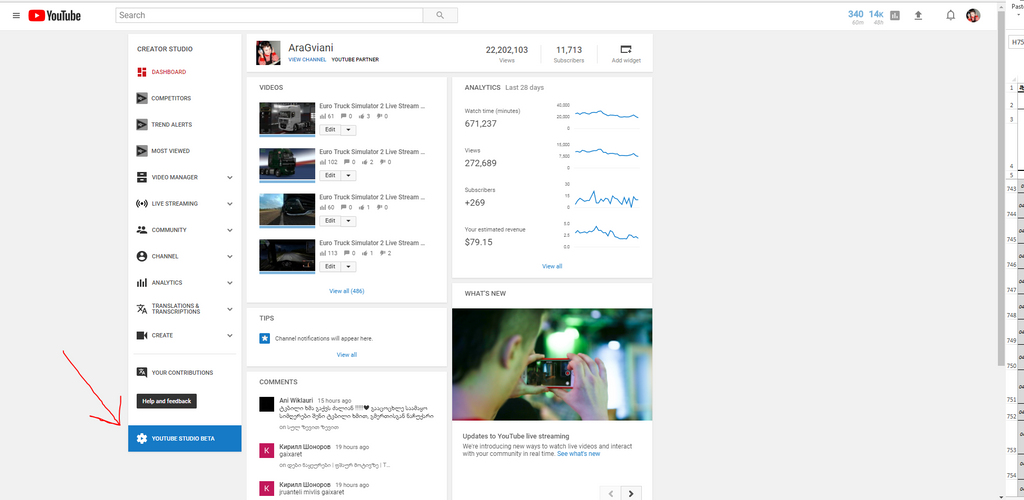Click Ani Wiklauri's black avatar
The height and width of the screenshot is (500, 1024).
pos(266,404)
